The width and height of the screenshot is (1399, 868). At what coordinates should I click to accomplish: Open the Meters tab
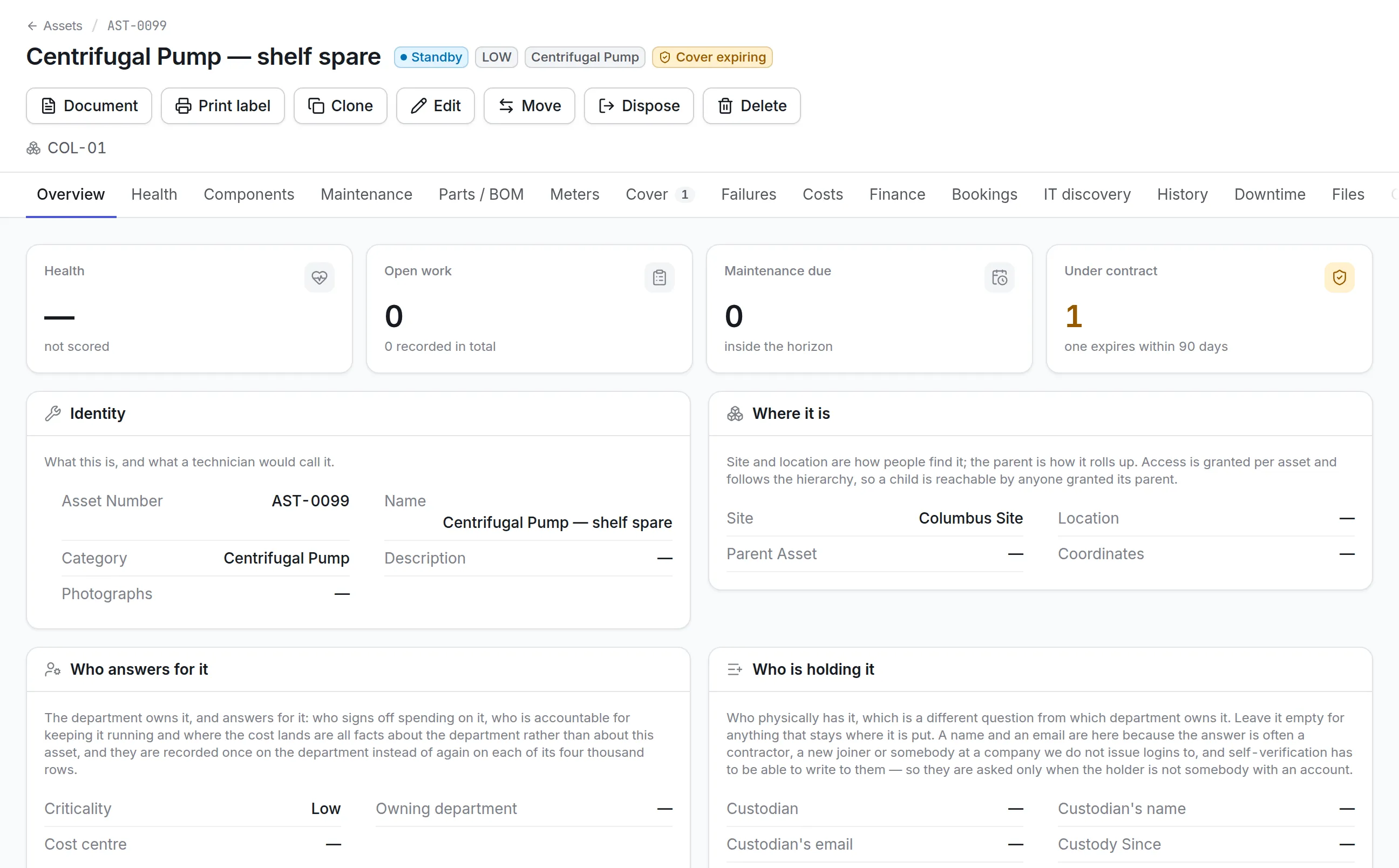[x=574, y=195]
